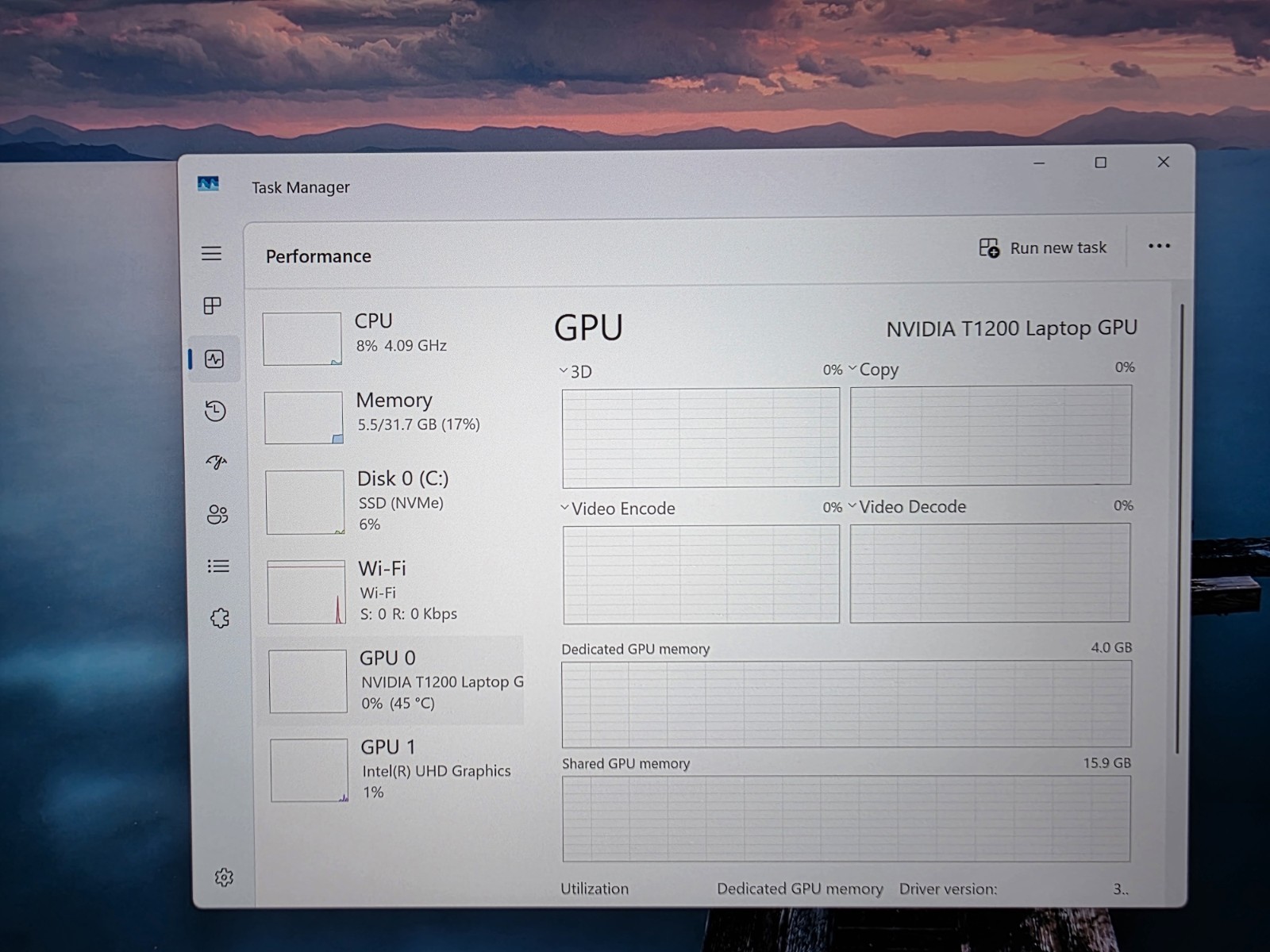Click Run new task button
This screenshot has width=1270, height=952.
[1042, 248]
